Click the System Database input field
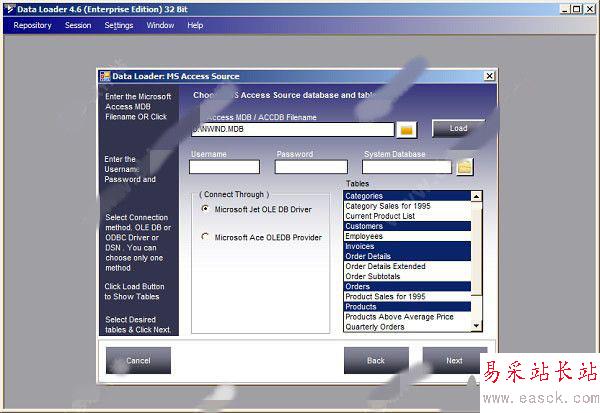Image resolution: width=600 pixels, height=413 pixels. pyautogui.click(x=407, y=167)
